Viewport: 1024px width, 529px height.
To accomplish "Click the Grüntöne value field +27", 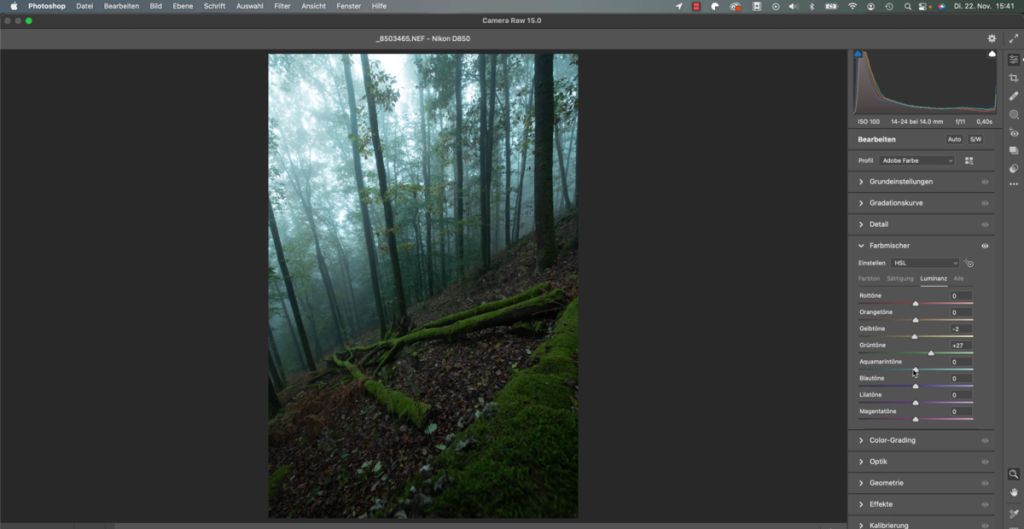I will coord(961,345).
